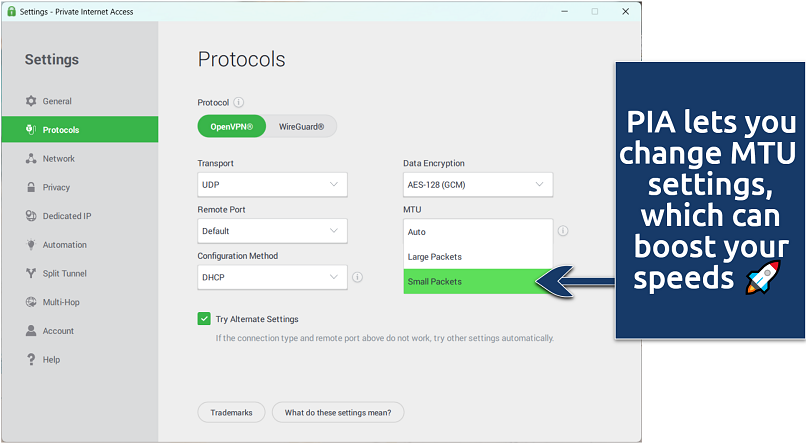Click the green PIA lock title icon
The height and width of the screenshot is (444, 806).
click(x=11, y=11)
